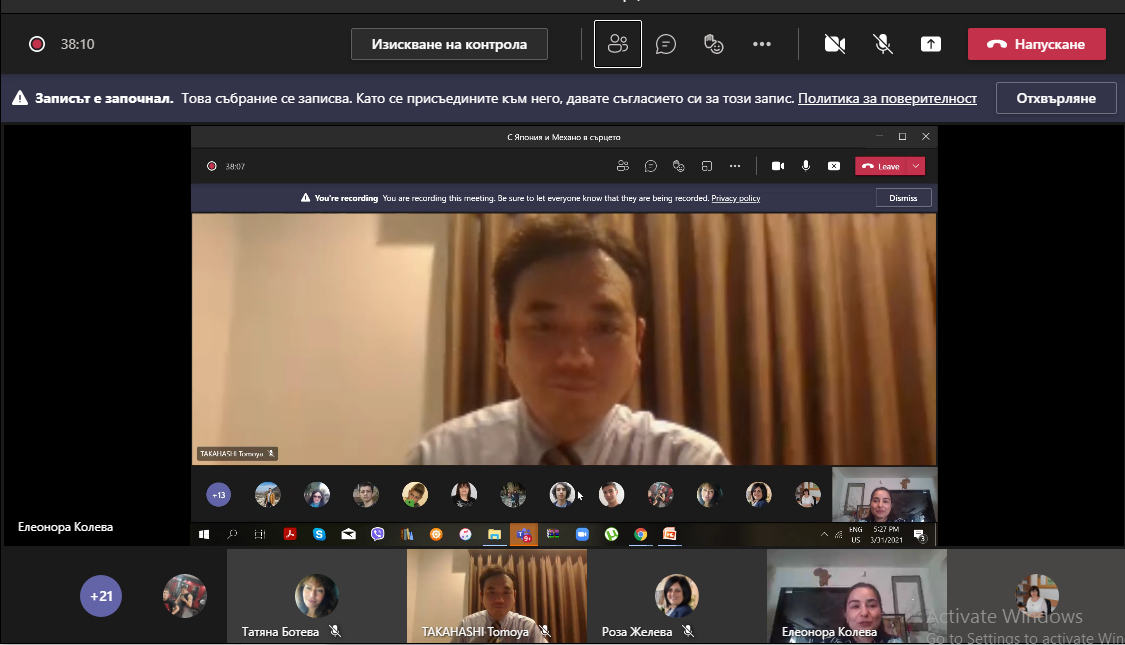Image resolution: width=1125 pixels, height=645 pixels.
Task: Open the raise hand reactions icon
Action: pos(713,44)
